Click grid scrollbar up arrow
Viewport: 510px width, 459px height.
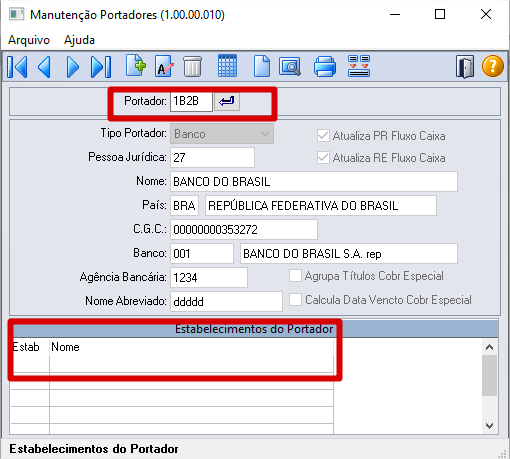tap(489, 347)
